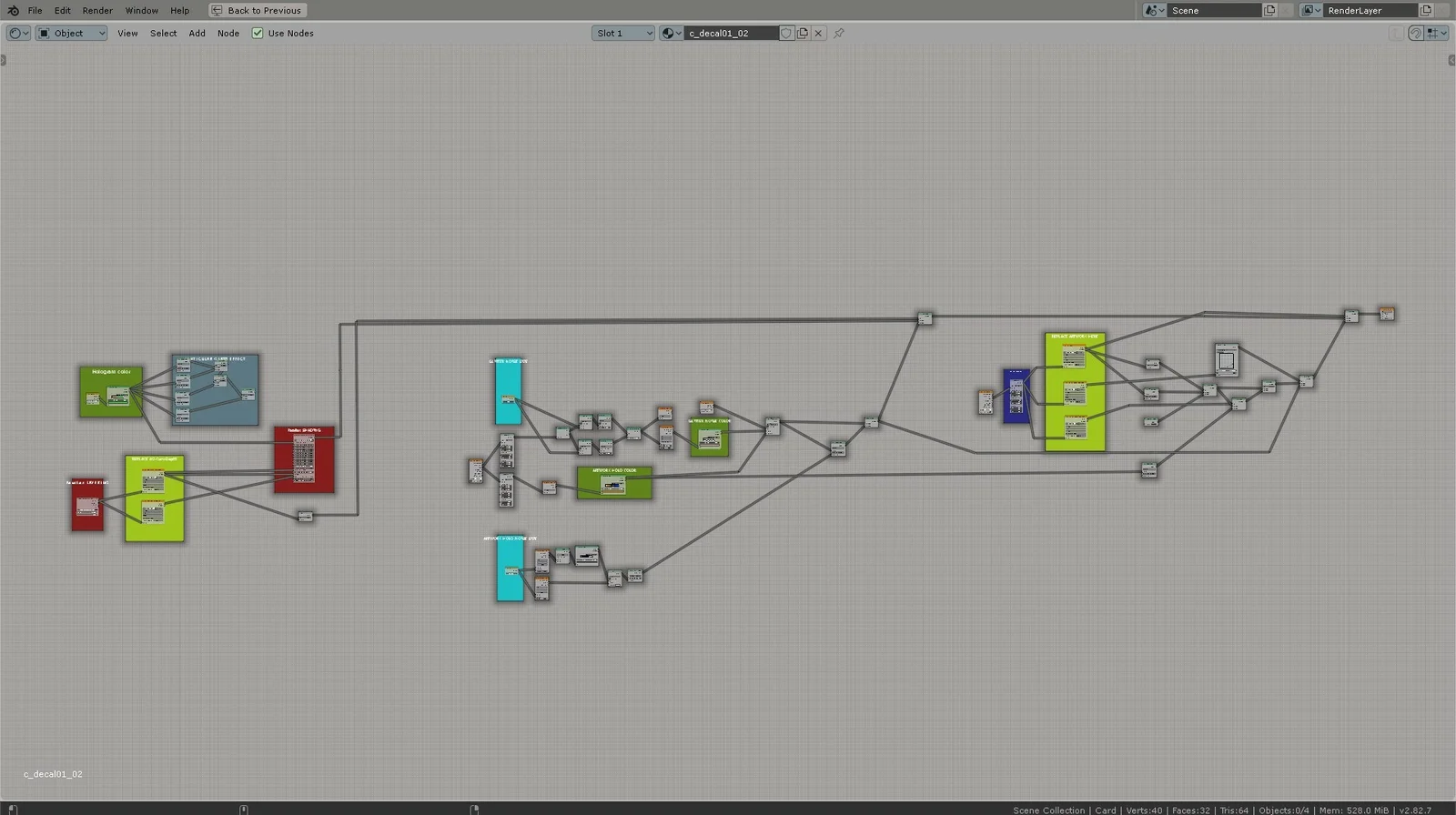
Task: Toggle the pin node tree icon
Action: (839, 33)
